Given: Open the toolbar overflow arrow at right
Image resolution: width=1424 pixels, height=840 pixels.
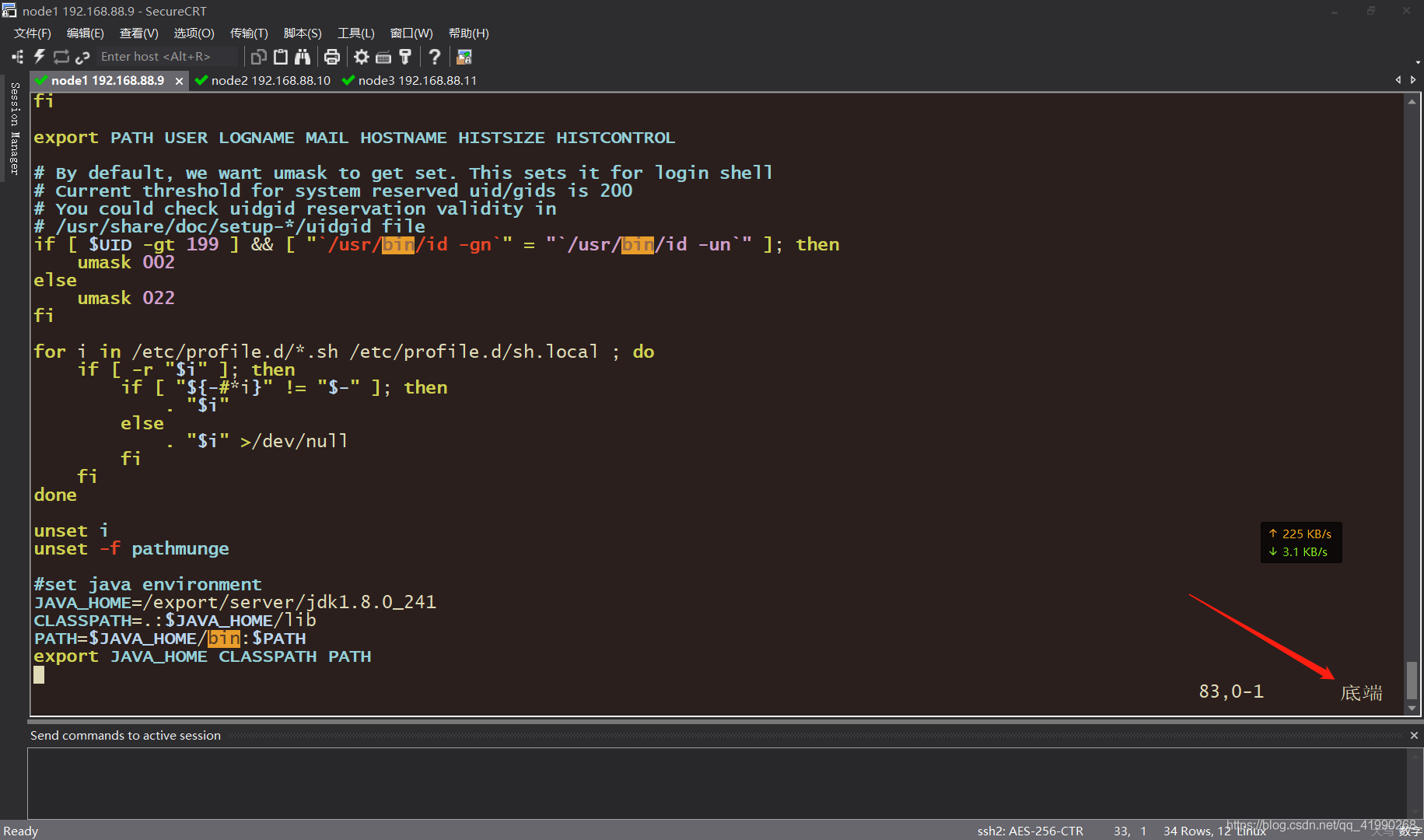Looking at the screenshot, I should pyautogui.click(x=1419, y=62).
